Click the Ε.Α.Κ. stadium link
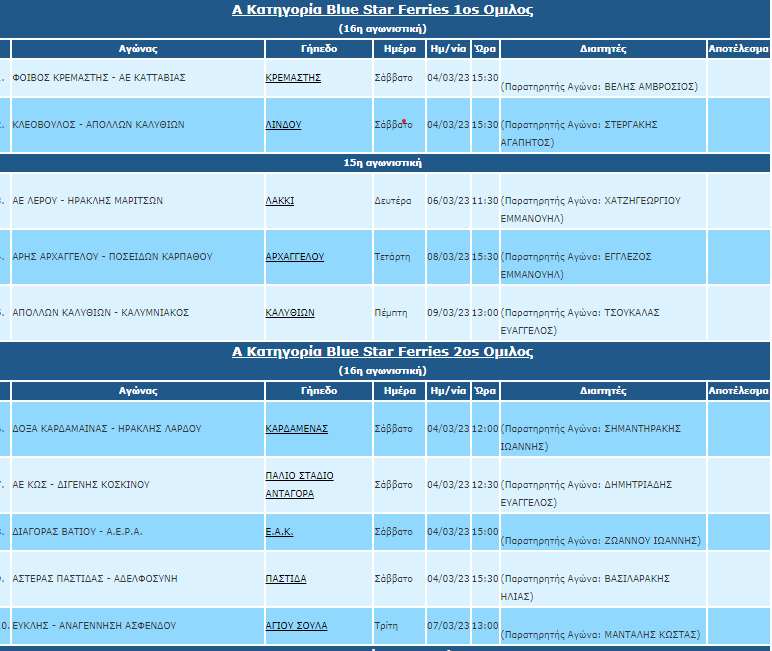 pos(279,532)
